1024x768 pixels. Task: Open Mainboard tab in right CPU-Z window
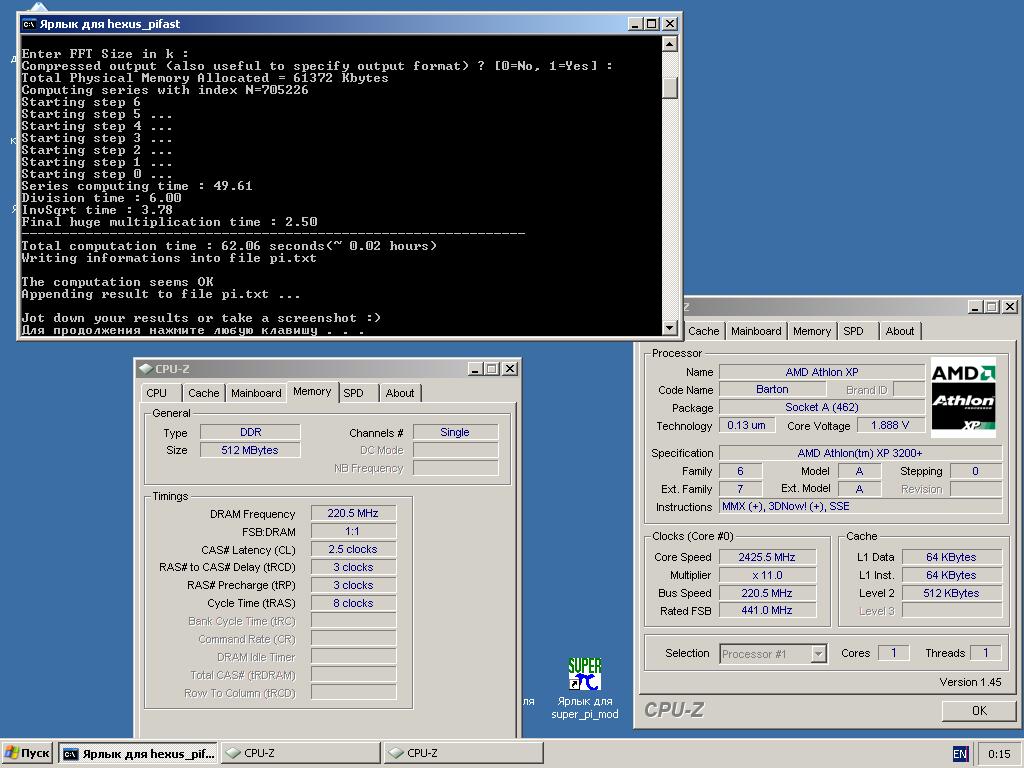coord(756,331)
